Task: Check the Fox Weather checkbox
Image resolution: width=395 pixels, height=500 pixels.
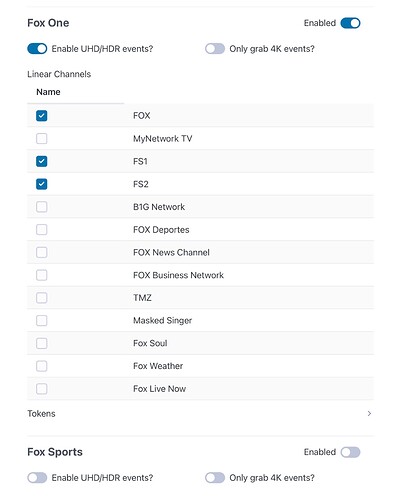Action: [42, 366]
